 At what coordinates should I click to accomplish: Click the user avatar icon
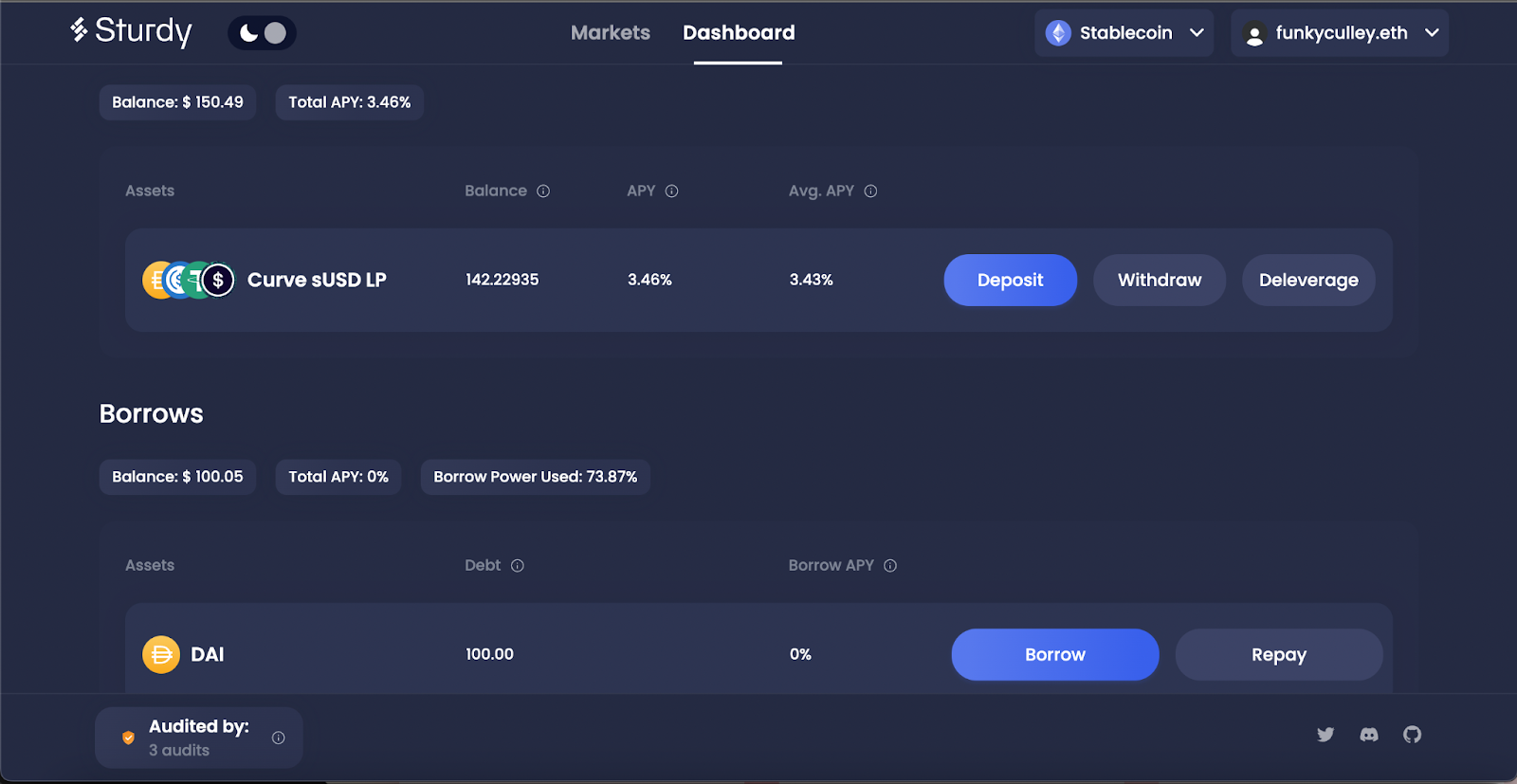pos(1254,34)
